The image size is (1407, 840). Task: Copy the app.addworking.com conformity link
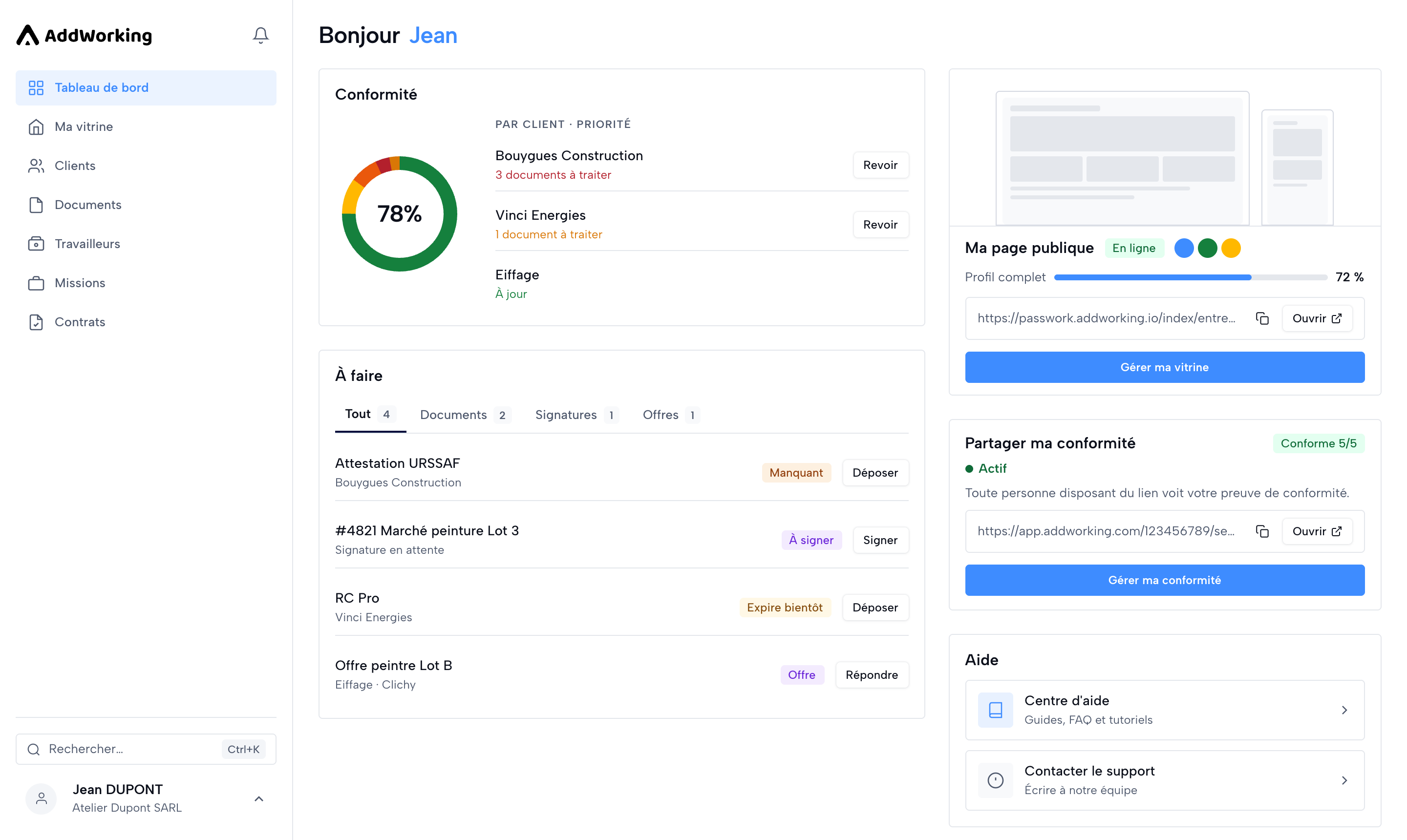(1262, 531)
